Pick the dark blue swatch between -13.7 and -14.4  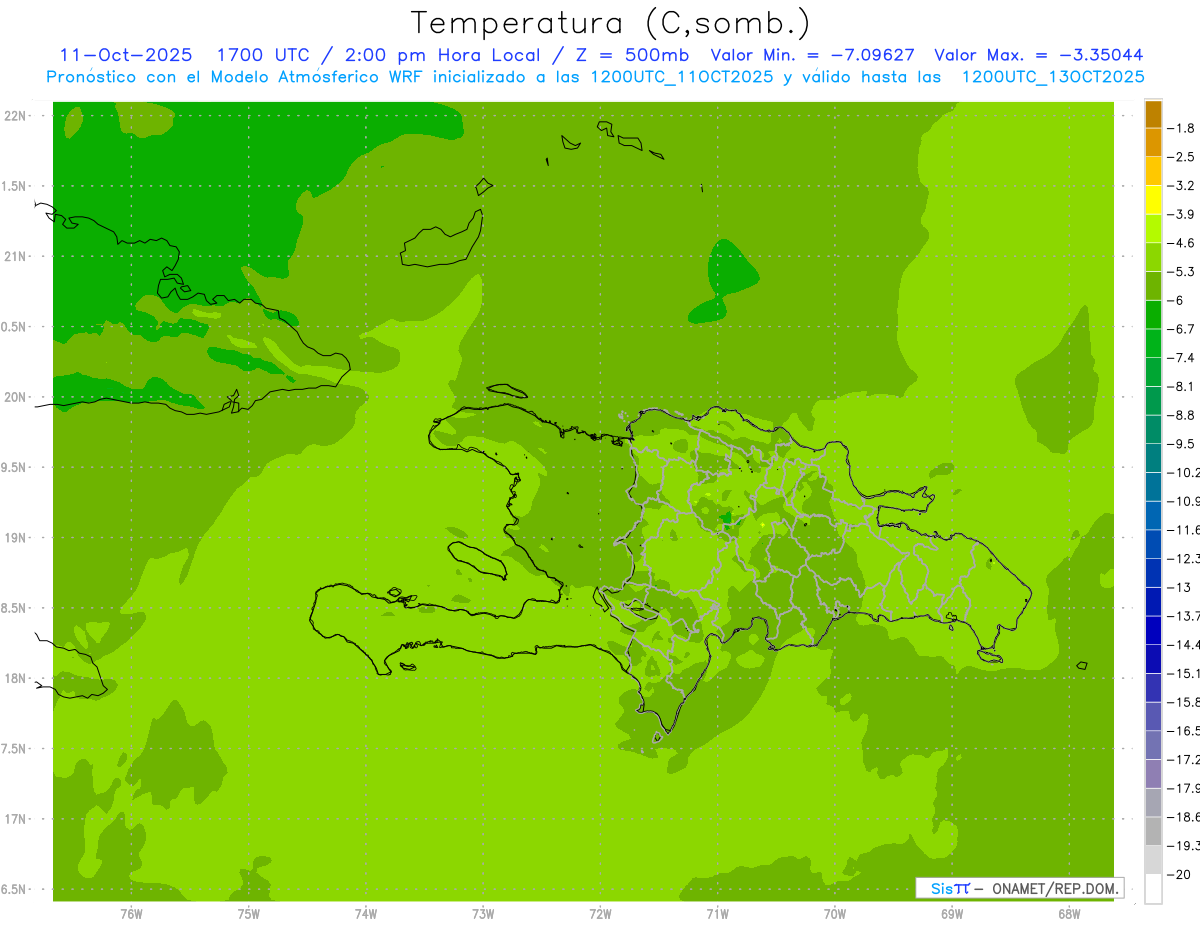pyautogui.click(x=1153, y=630)
